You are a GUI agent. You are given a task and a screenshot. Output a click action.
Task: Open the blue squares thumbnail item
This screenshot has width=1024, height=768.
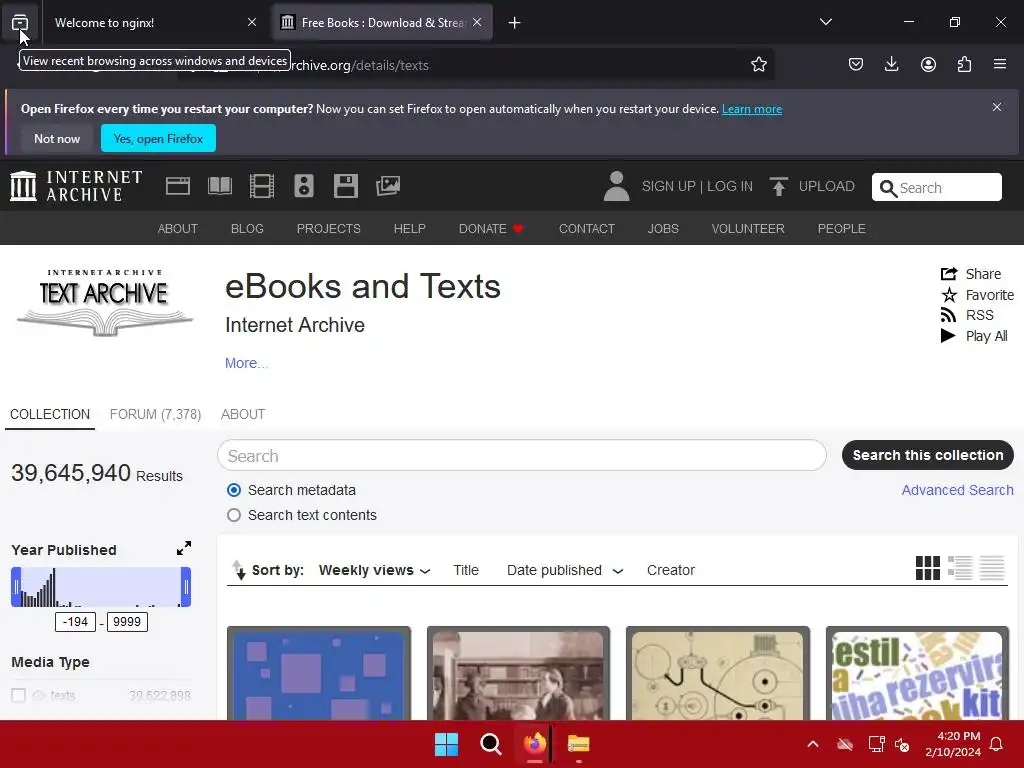pyautogui.click(x=319, y=673)
